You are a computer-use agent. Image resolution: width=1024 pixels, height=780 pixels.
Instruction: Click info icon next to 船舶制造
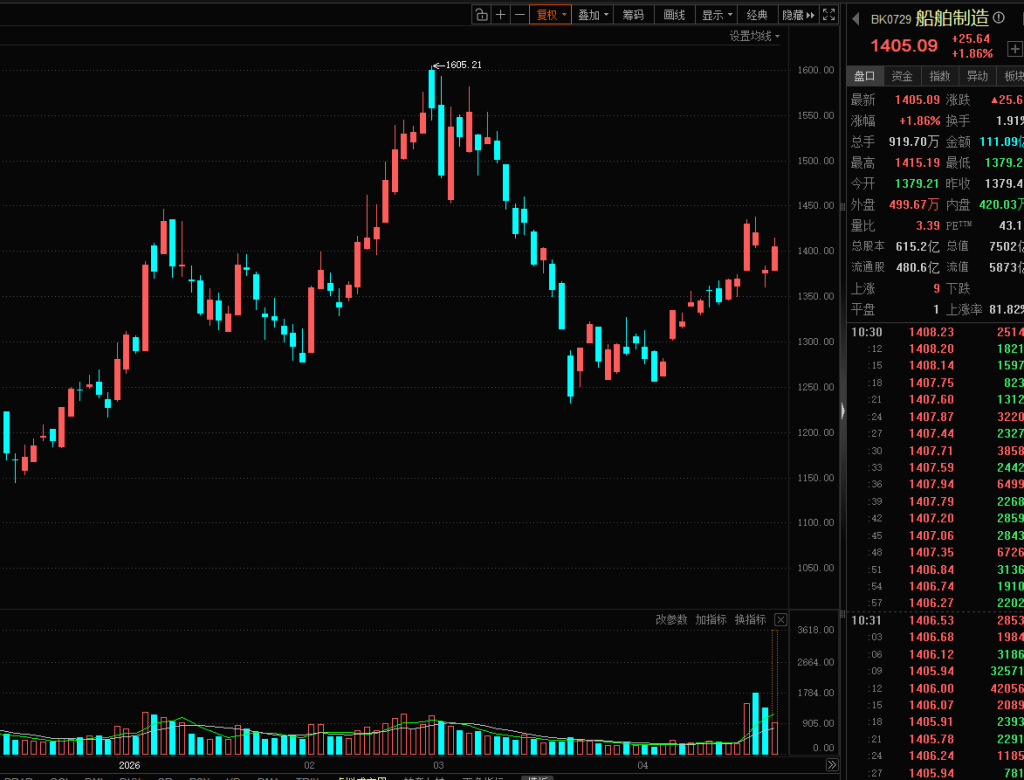click(999, 18)
